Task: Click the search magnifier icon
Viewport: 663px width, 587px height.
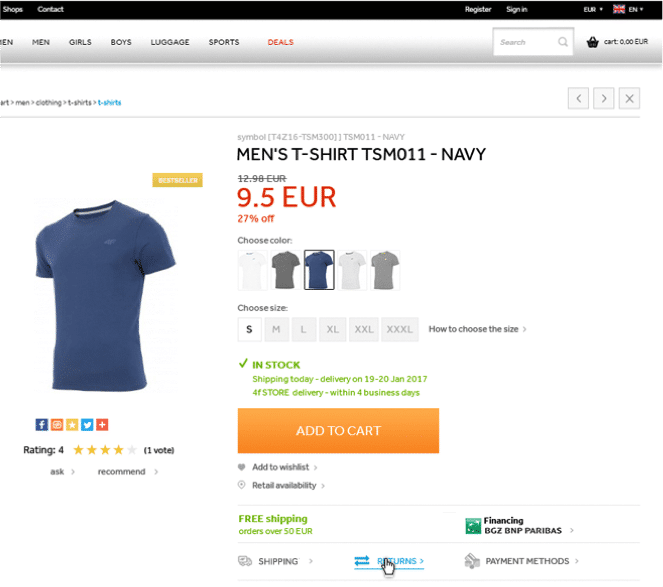Action: [563, 42]
